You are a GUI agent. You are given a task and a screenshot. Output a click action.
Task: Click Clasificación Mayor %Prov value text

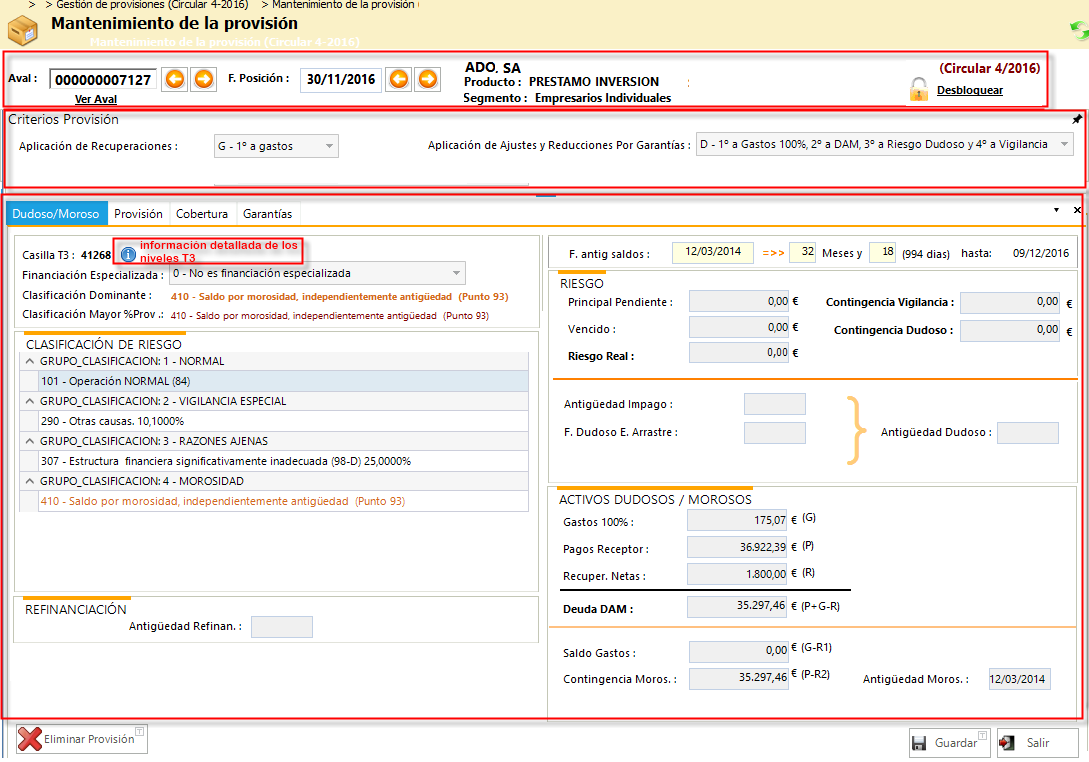[330, 316]
